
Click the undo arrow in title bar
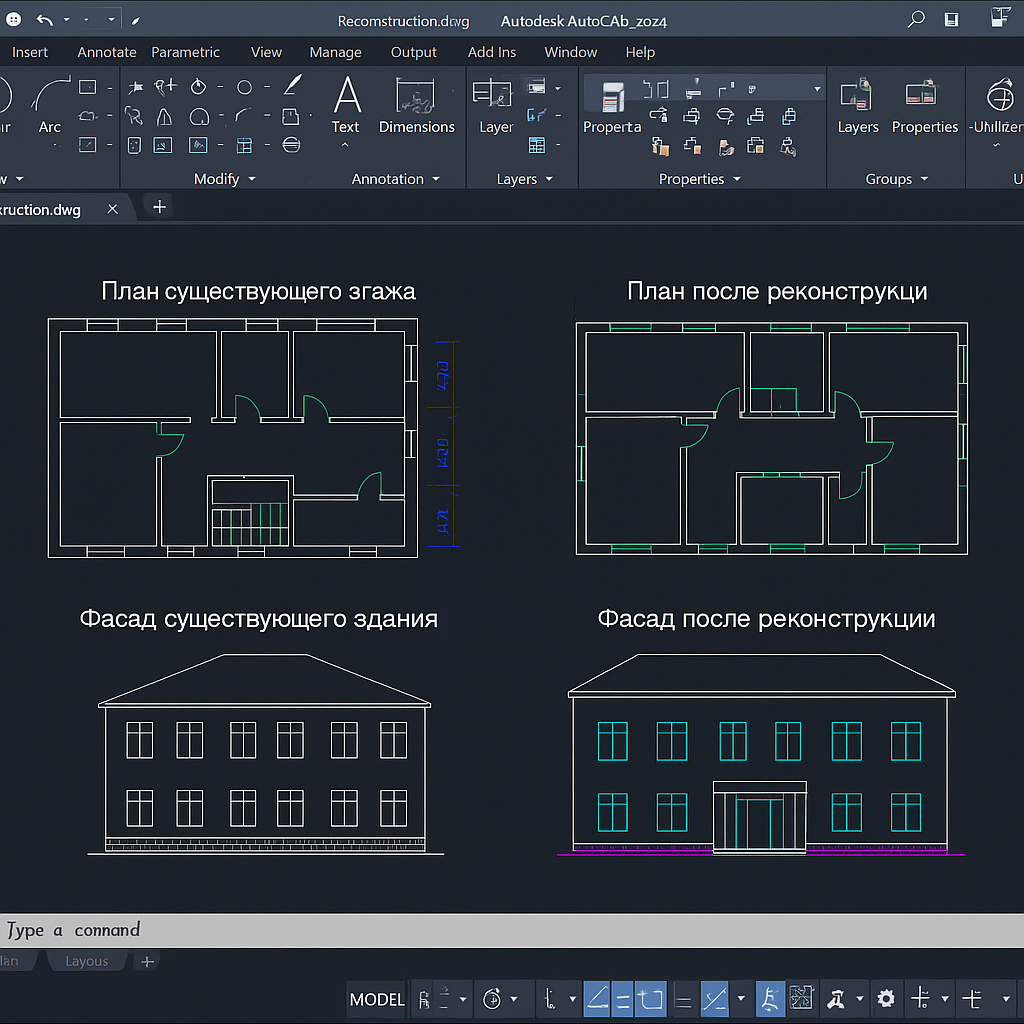(x=44, y=20)
